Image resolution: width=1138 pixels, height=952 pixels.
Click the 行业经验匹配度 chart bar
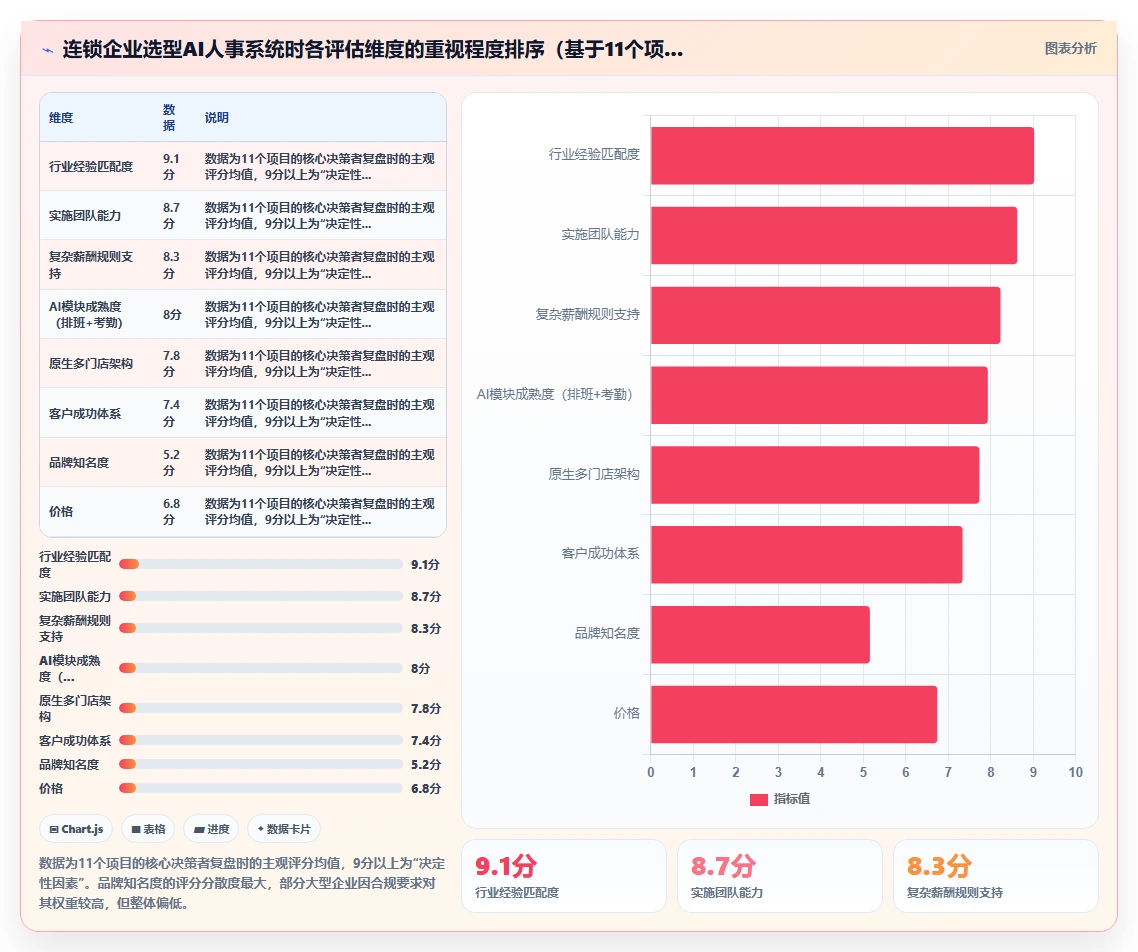pos(842,155)
